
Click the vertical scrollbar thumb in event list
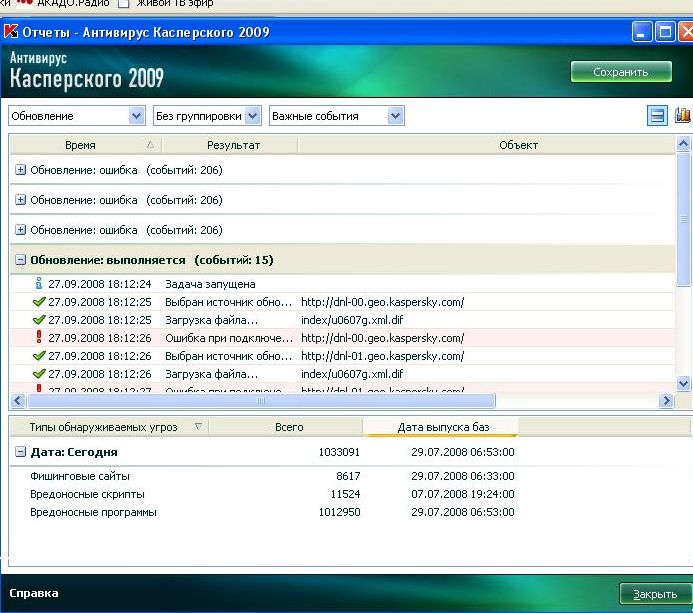coord(683,219)
